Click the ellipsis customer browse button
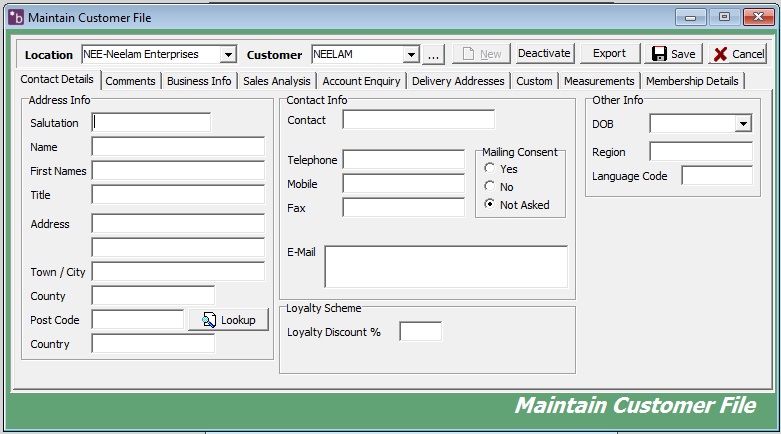The height and width of the screenshot is (434, 781). tap(433, 54)
